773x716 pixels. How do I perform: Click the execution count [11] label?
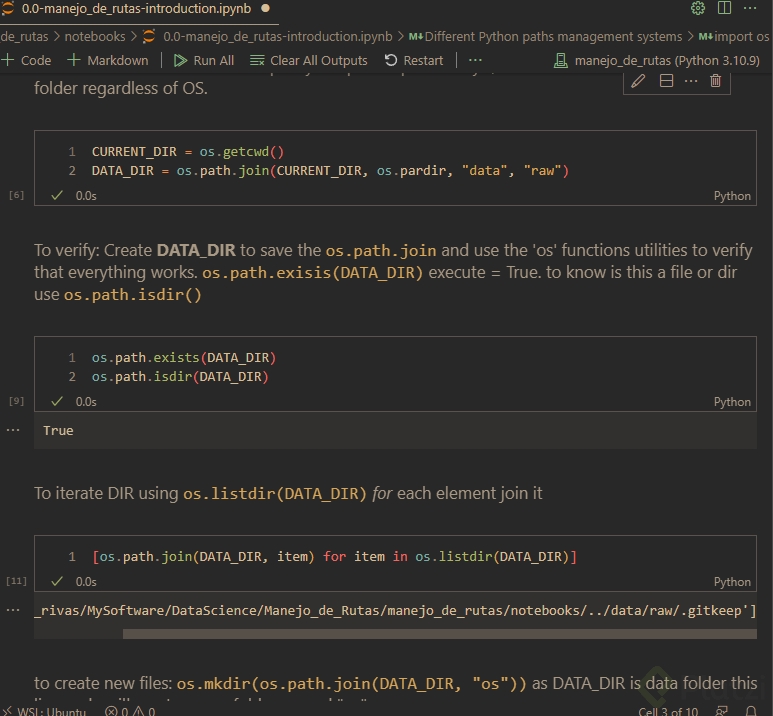[16, 580]
